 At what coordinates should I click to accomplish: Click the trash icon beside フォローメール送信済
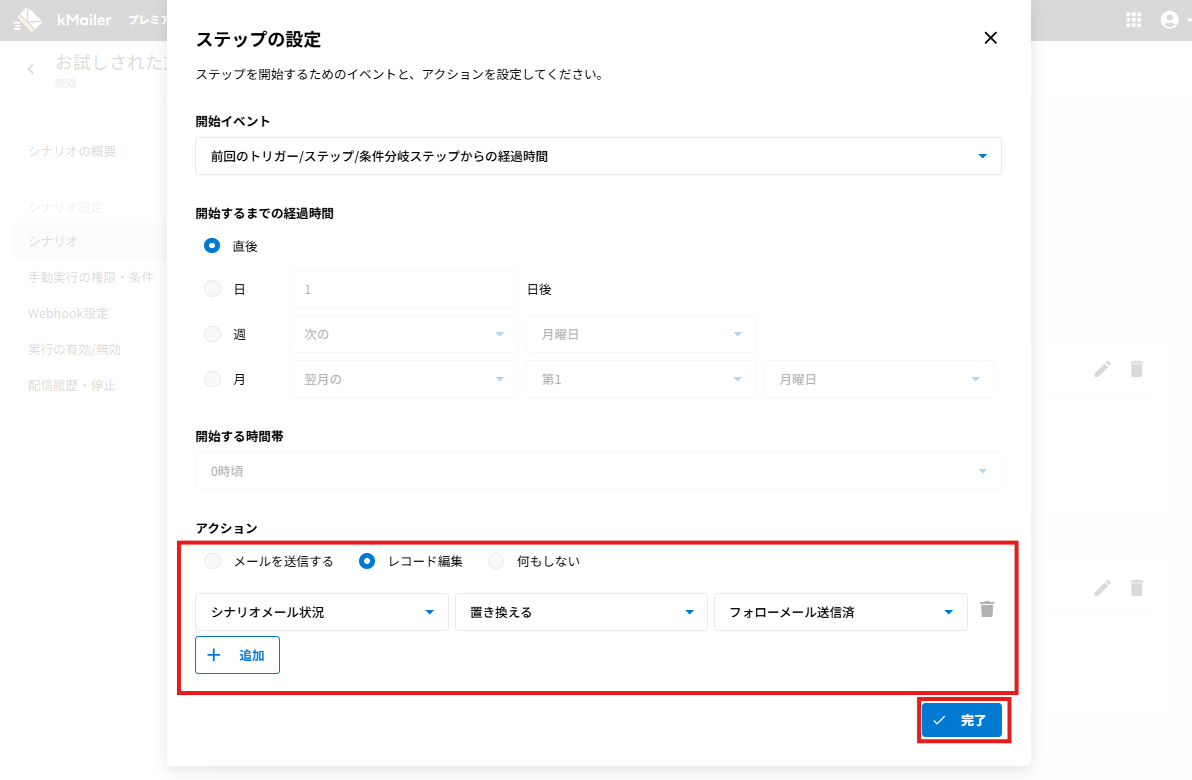pyautogui.click(x=987, y=609)
